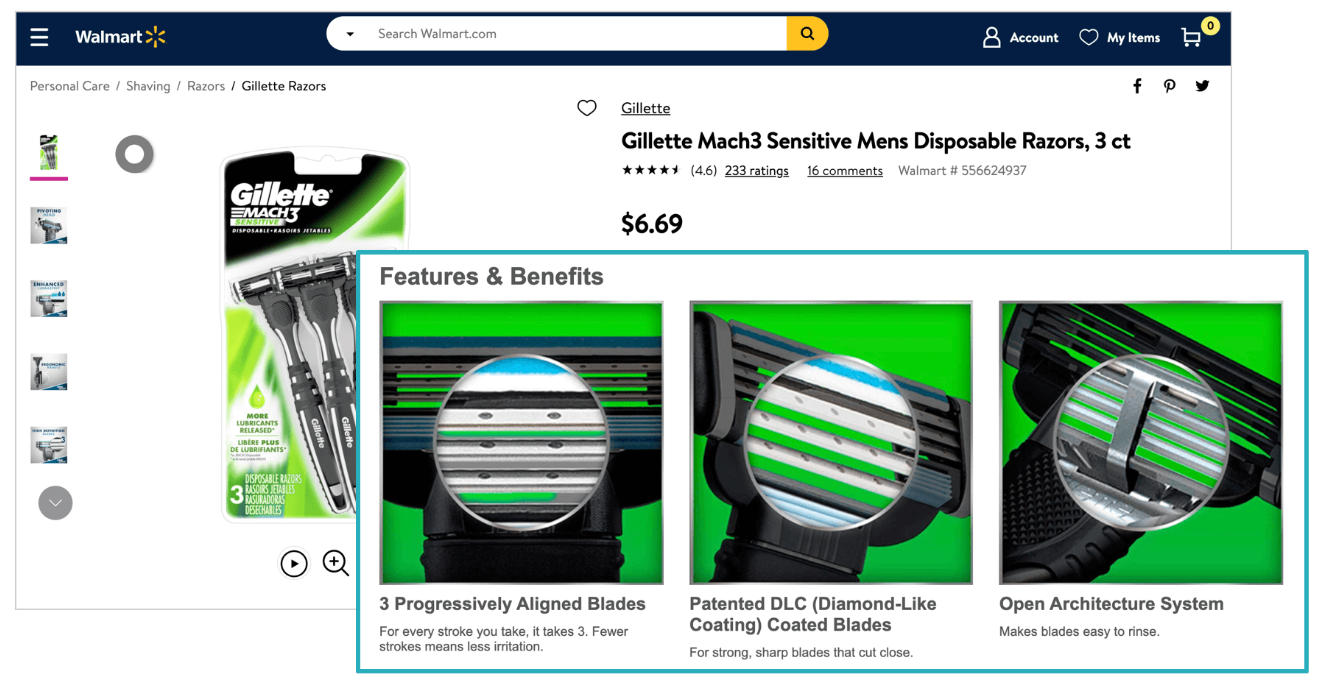The width and height of the screenshot is (1329, 697).
Task: Open the 16 comments link
Action: point(845,171)
